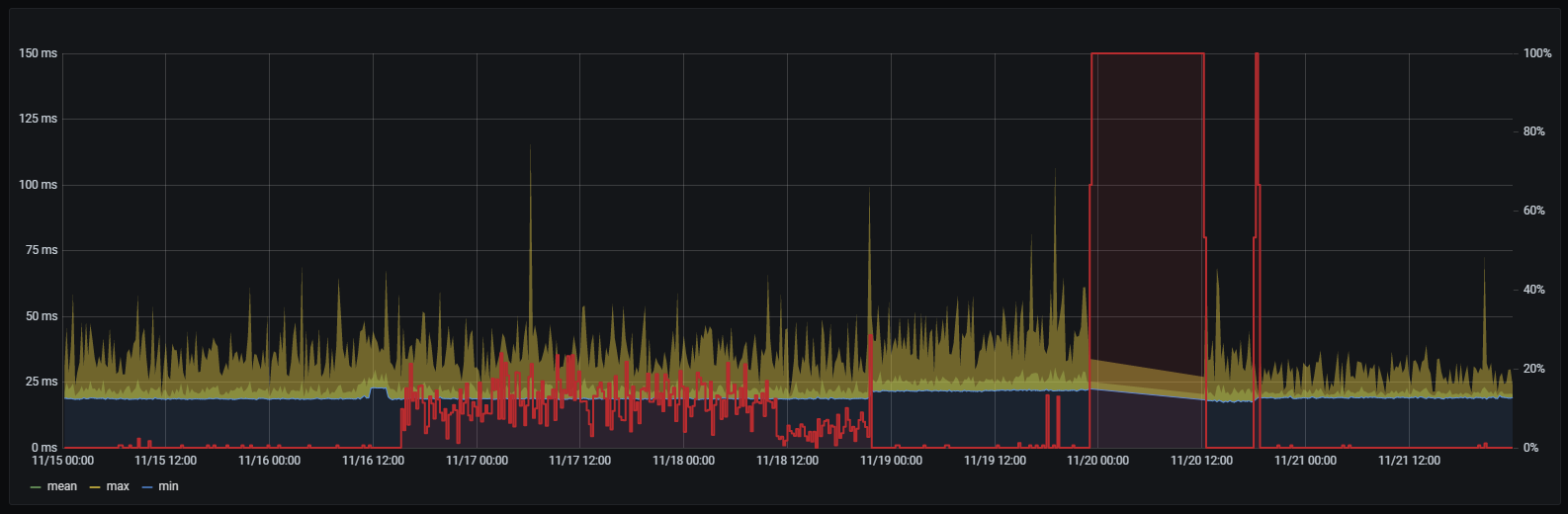Click the 100% right axis label
Image resolution: width=1568 pixels, height=514 pixels.
[x=1537, y=53]
